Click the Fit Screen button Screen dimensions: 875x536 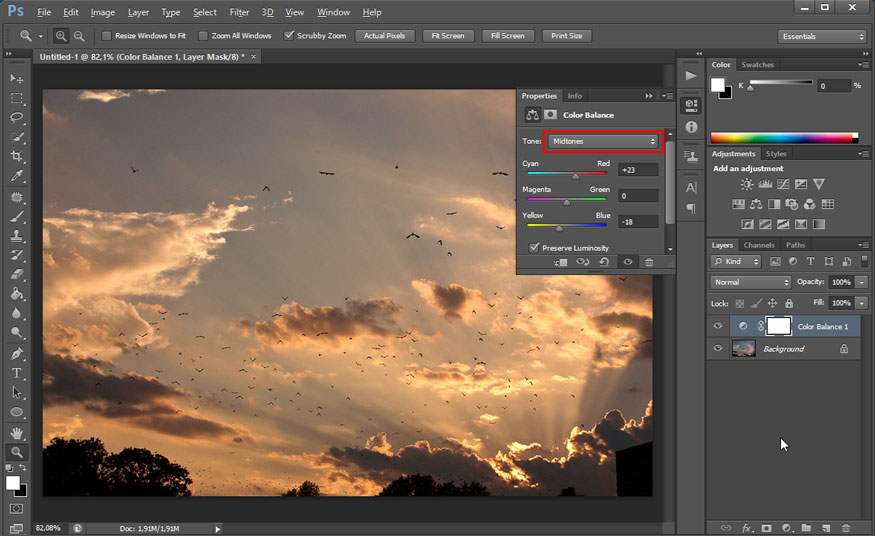tap(448, 36)
